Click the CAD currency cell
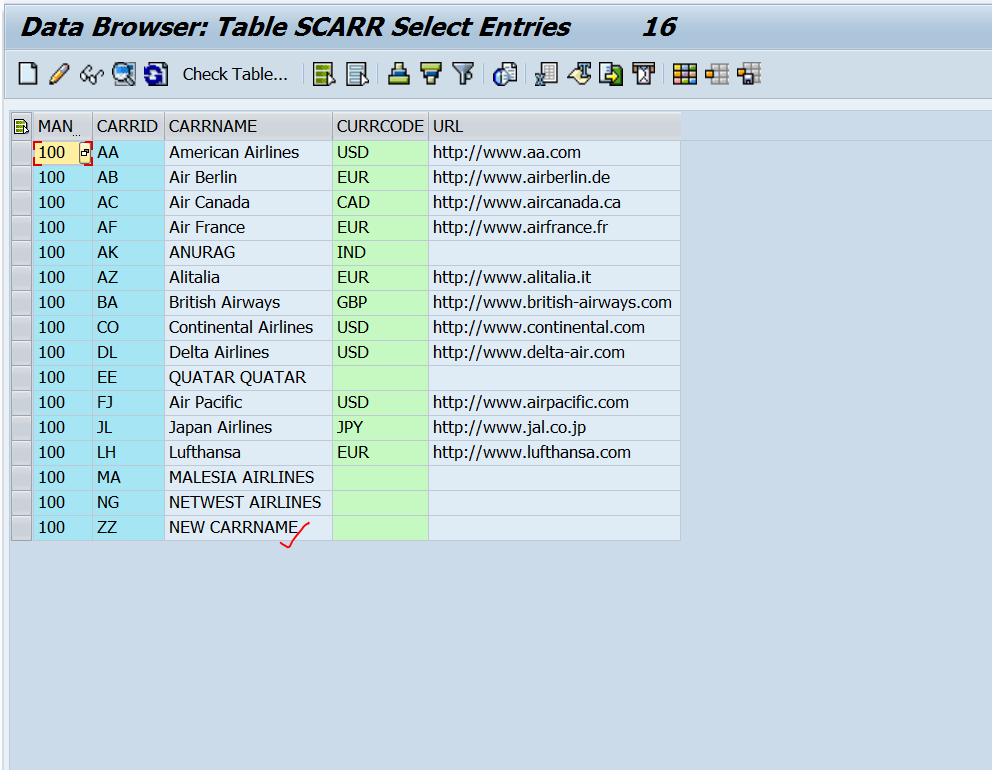Image resolution: width=992 pixels, height=770 pixels. click(x=380, y=202)
